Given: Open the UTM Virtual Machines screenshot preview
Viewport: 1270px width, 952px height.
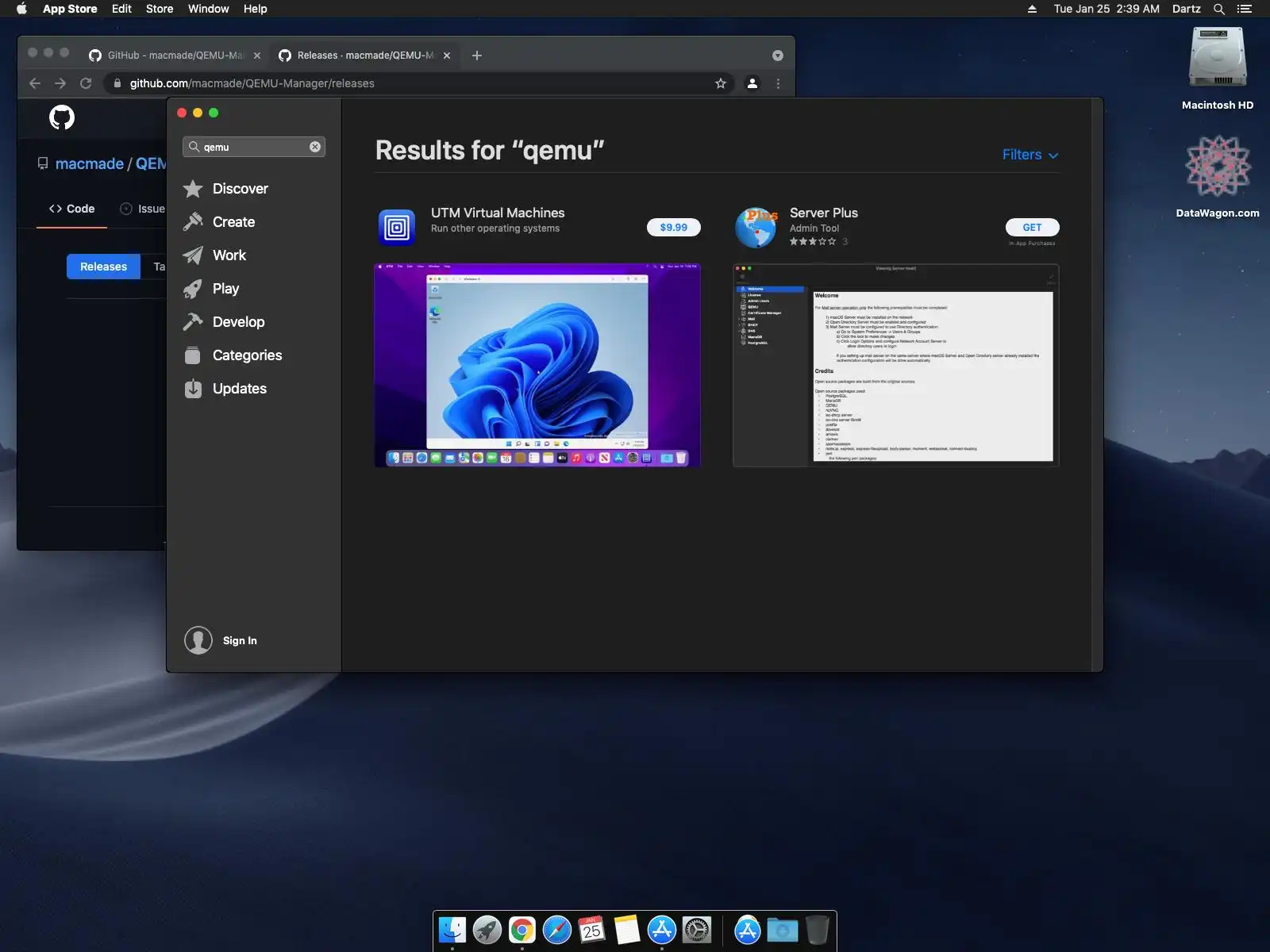Looking at the screenshot, I should point(537,365).
